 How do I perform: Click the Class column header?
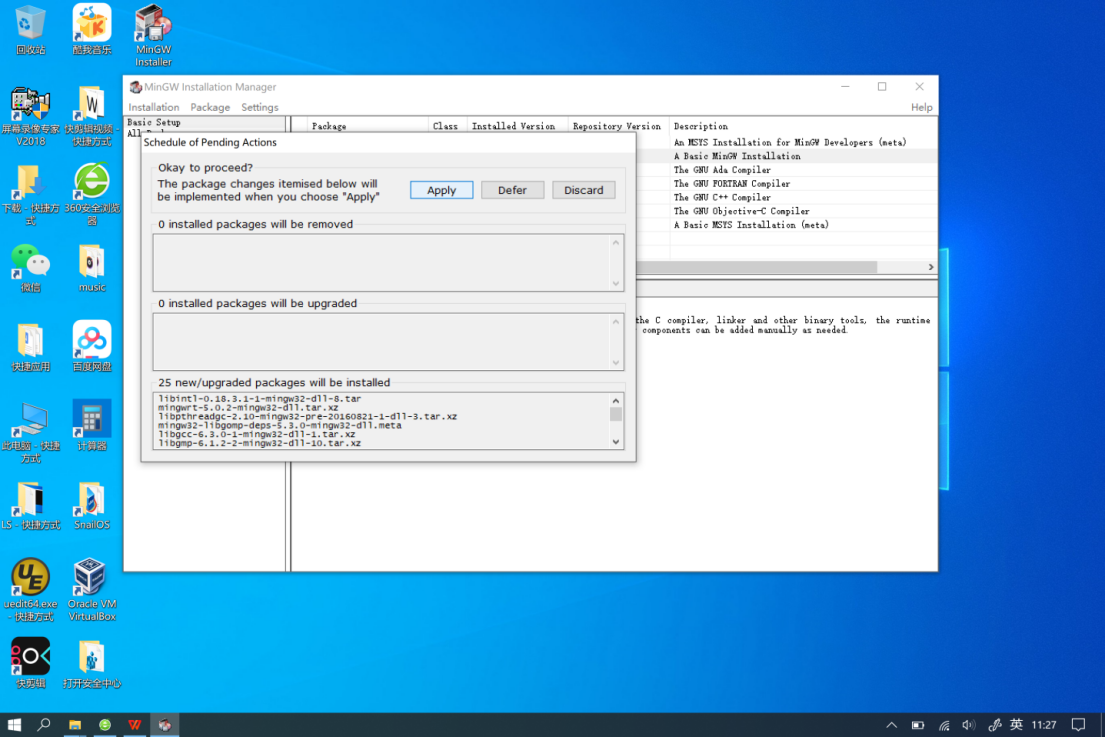tap(445, 126)
